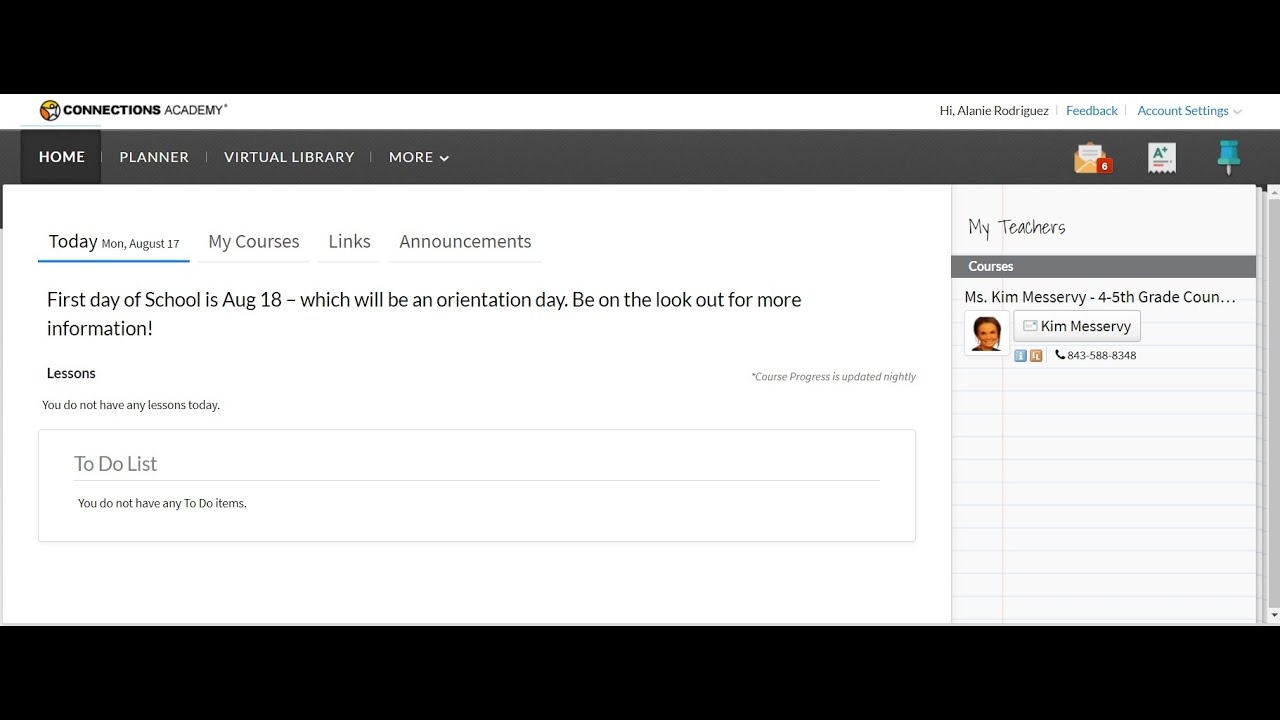View the Links tab
Viewport: 1280px width, 720px height.
point(348,241)
